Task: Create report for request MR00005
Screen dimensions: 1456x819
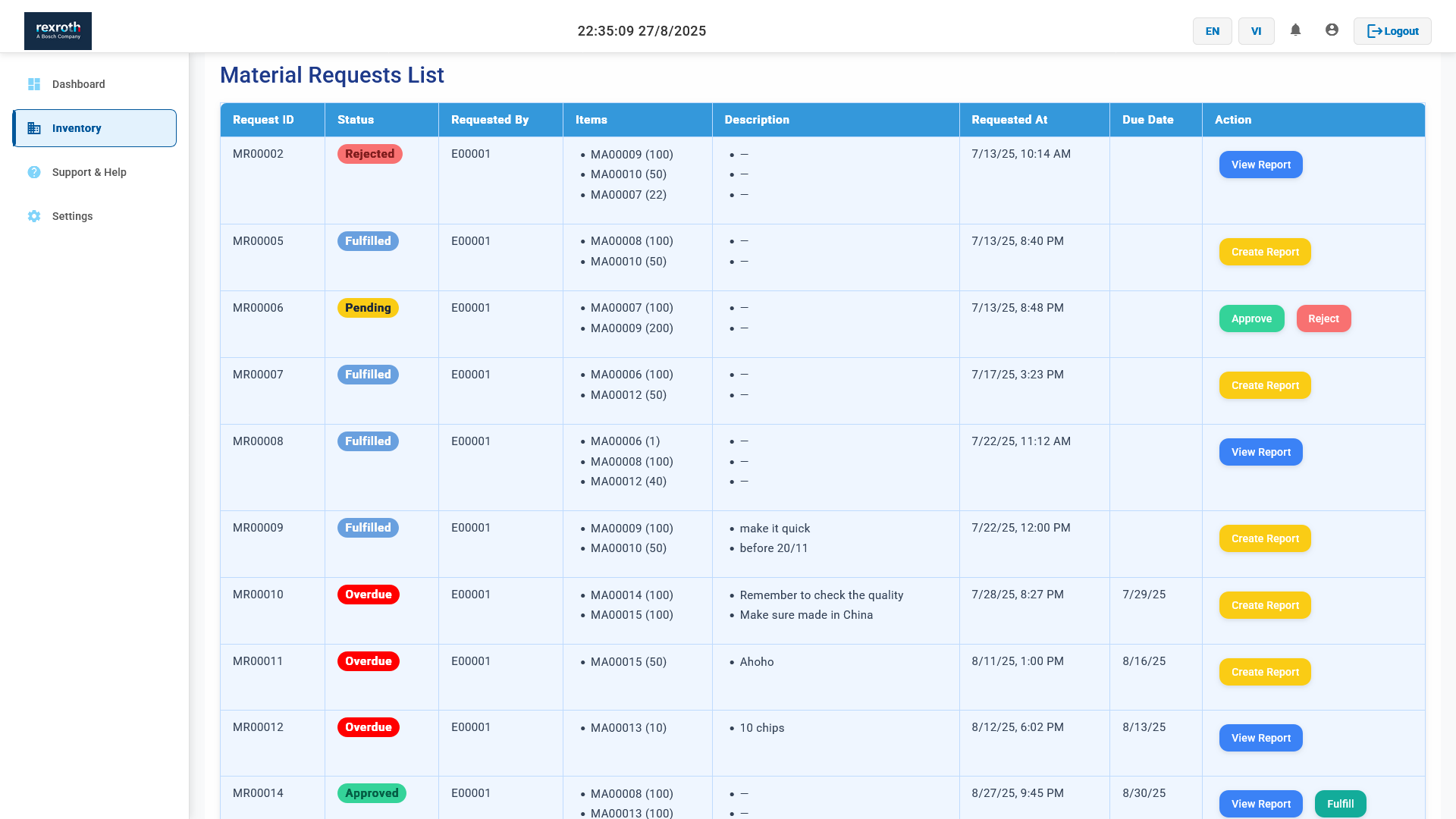Action: [x=1265, y=252]
